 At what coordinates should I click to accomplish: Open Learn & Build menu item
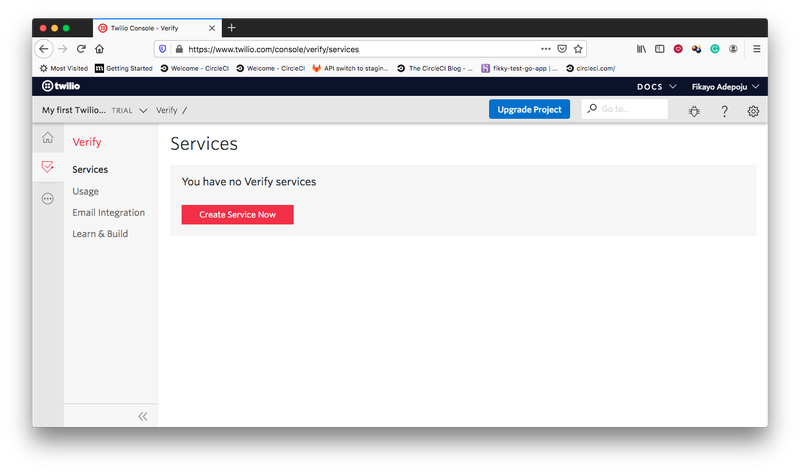[x=100, y=234]
